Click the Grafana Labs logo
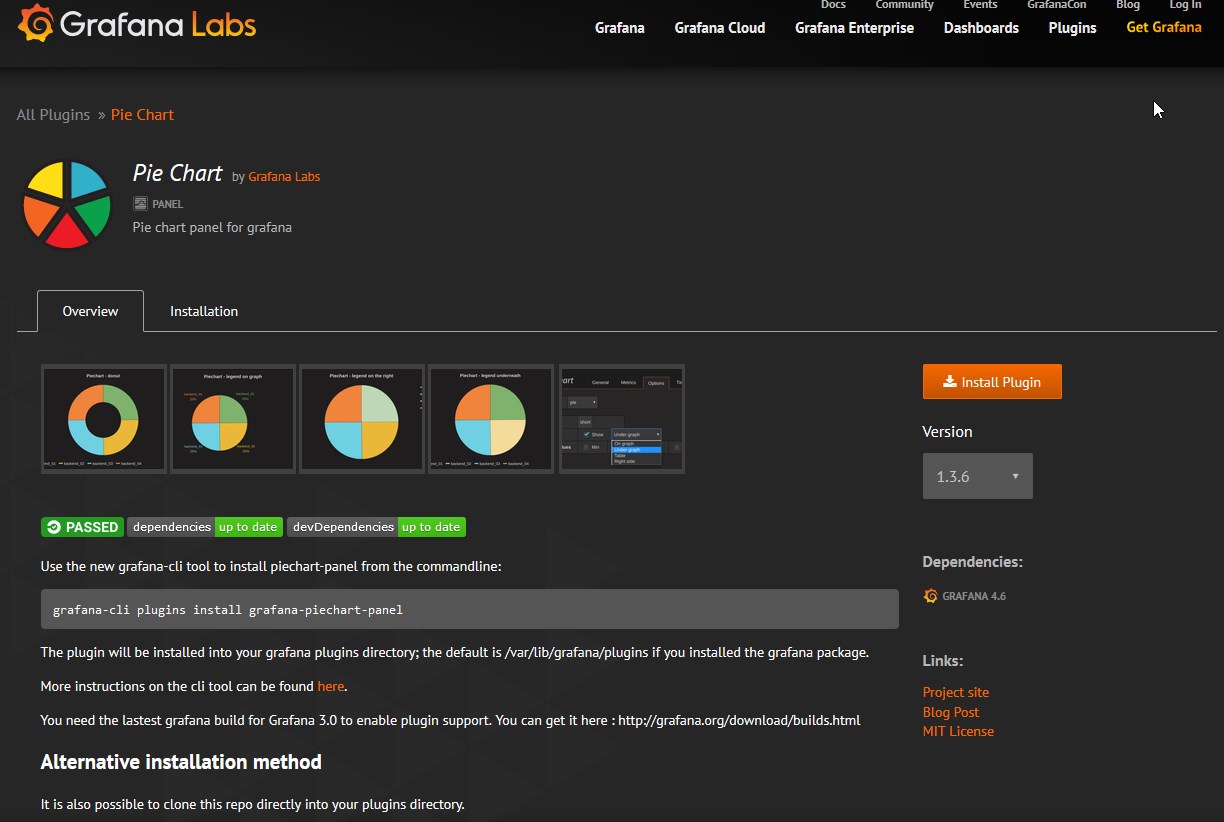 tap(137, 24)
